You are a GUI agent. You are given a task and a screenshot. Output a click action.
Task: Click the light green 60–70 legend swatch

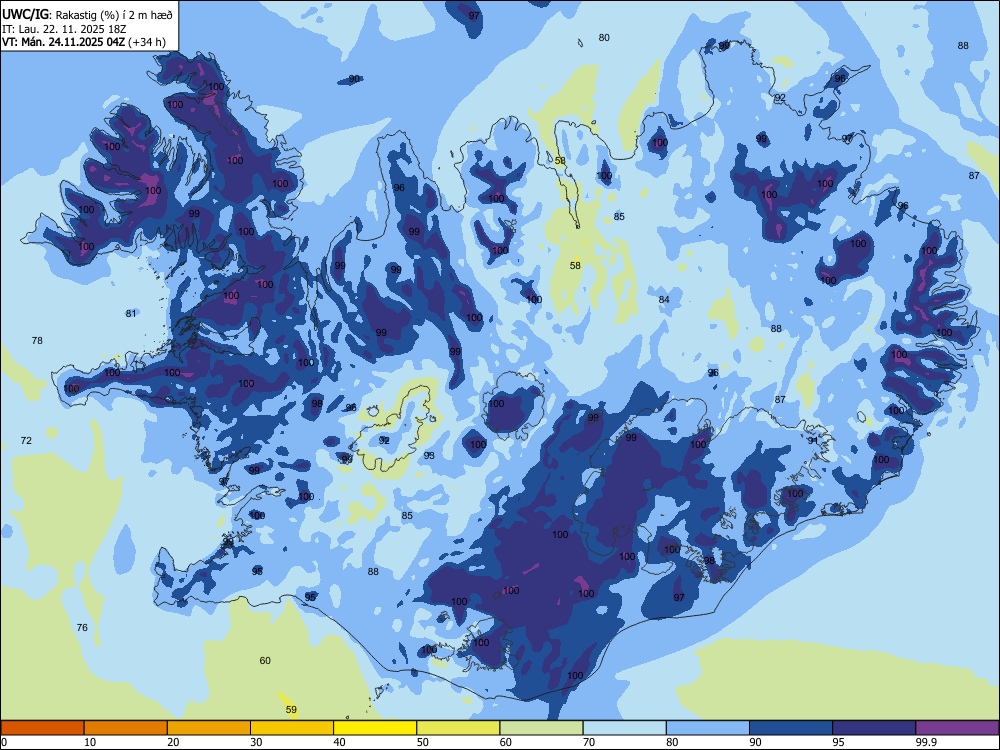[x=541, y=728]
